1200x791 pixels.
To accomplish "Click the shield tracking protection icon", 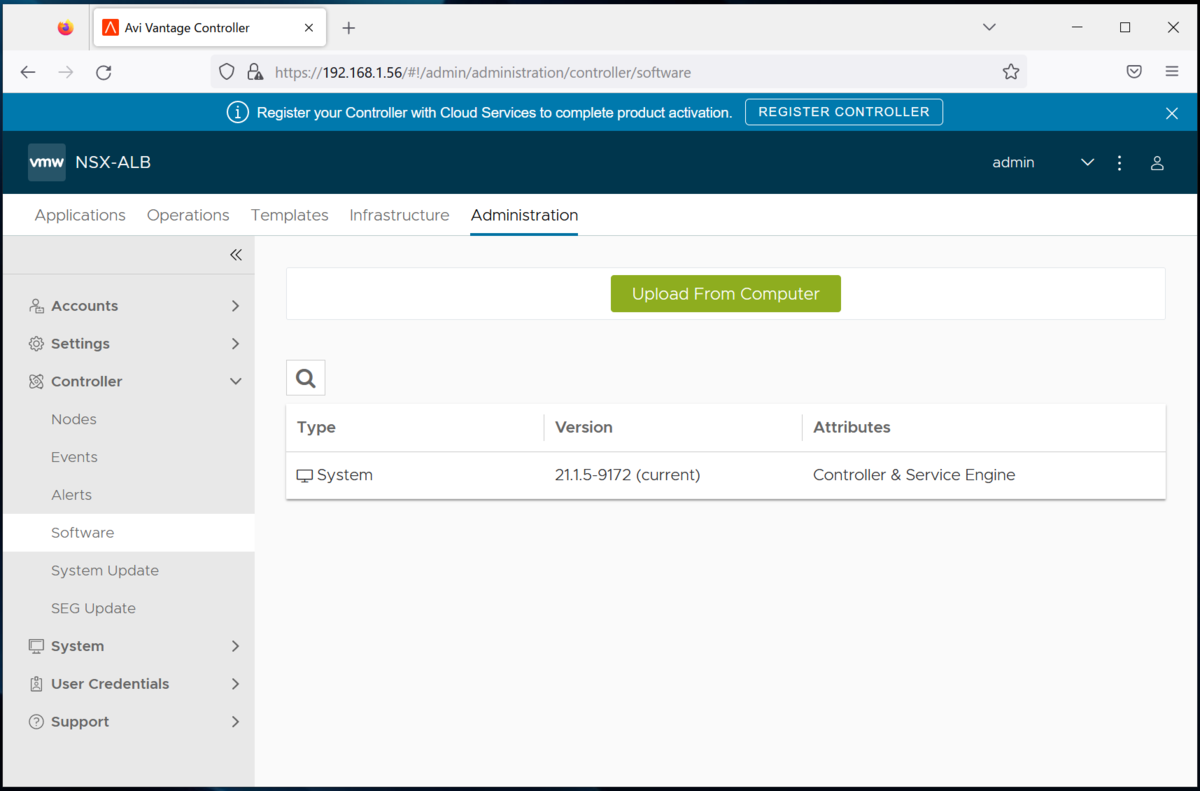I will [x=227, y=72].
